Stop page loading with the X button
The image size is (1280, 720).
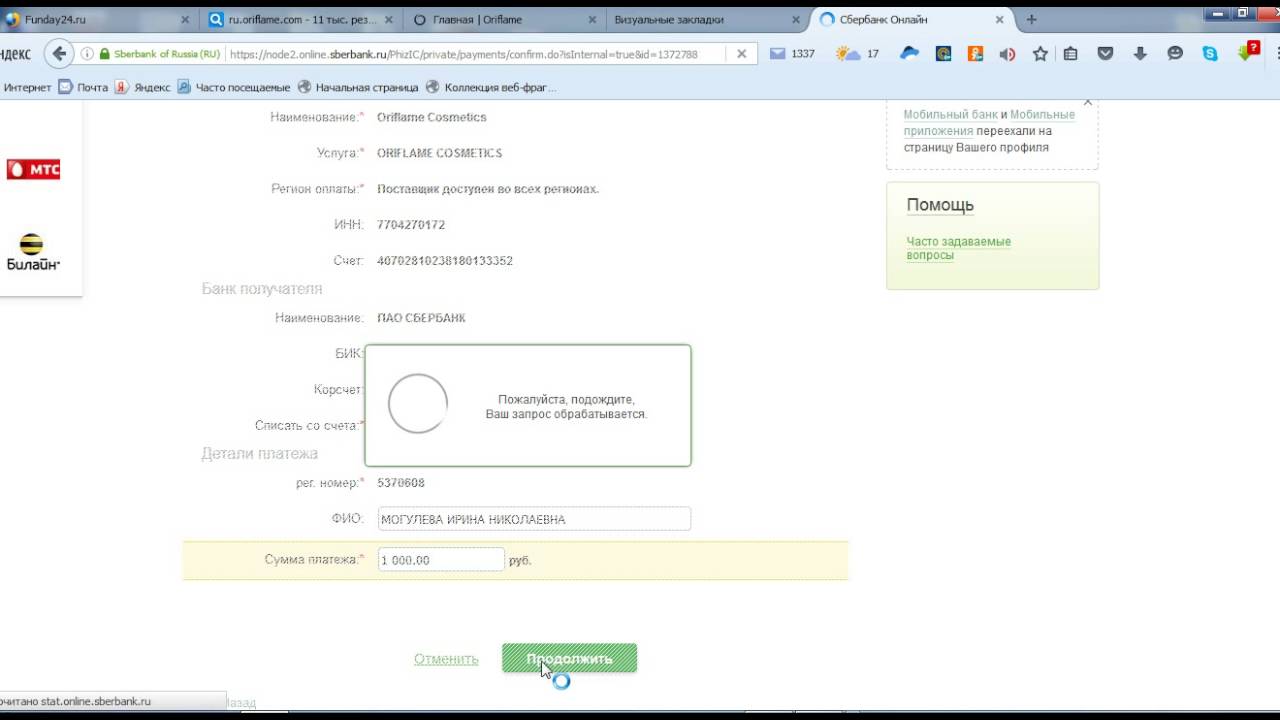[x=741, y=54]
